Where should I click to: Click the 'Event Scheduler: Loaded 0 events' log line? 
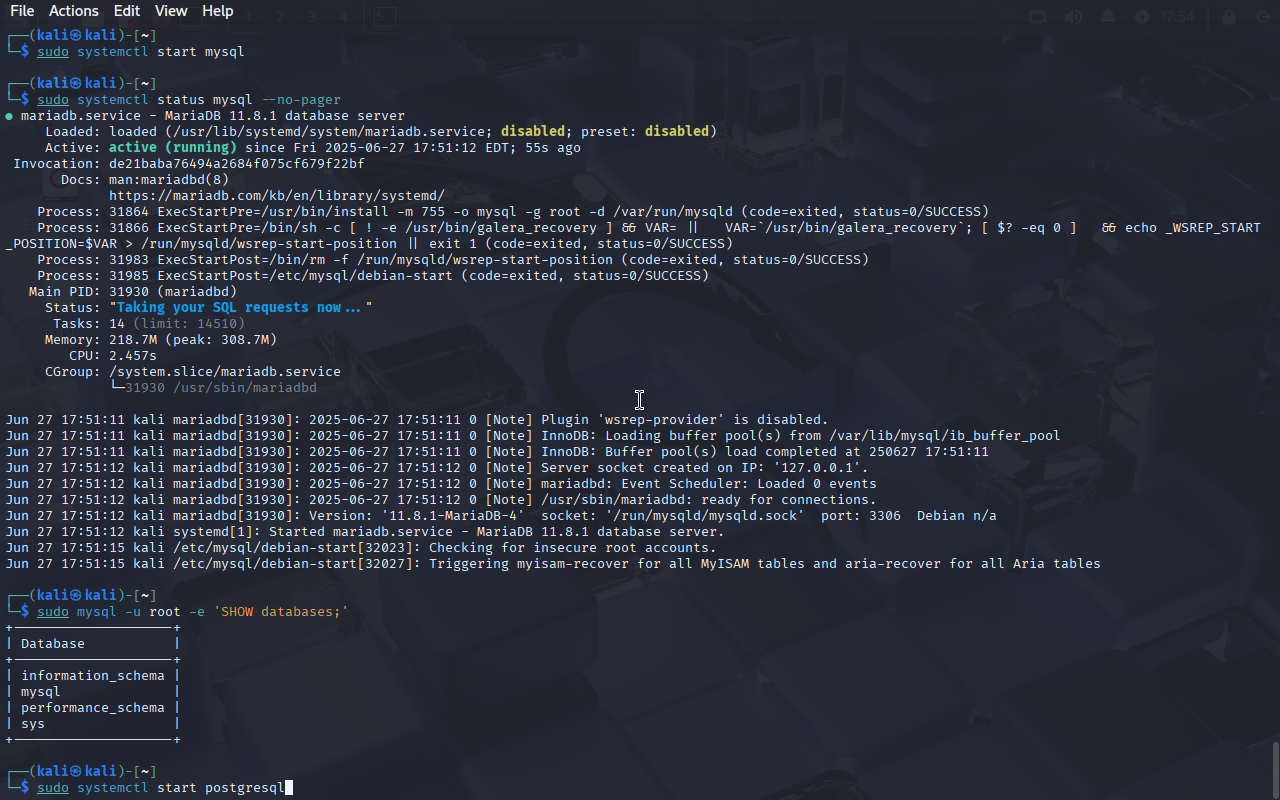(441, 484)
